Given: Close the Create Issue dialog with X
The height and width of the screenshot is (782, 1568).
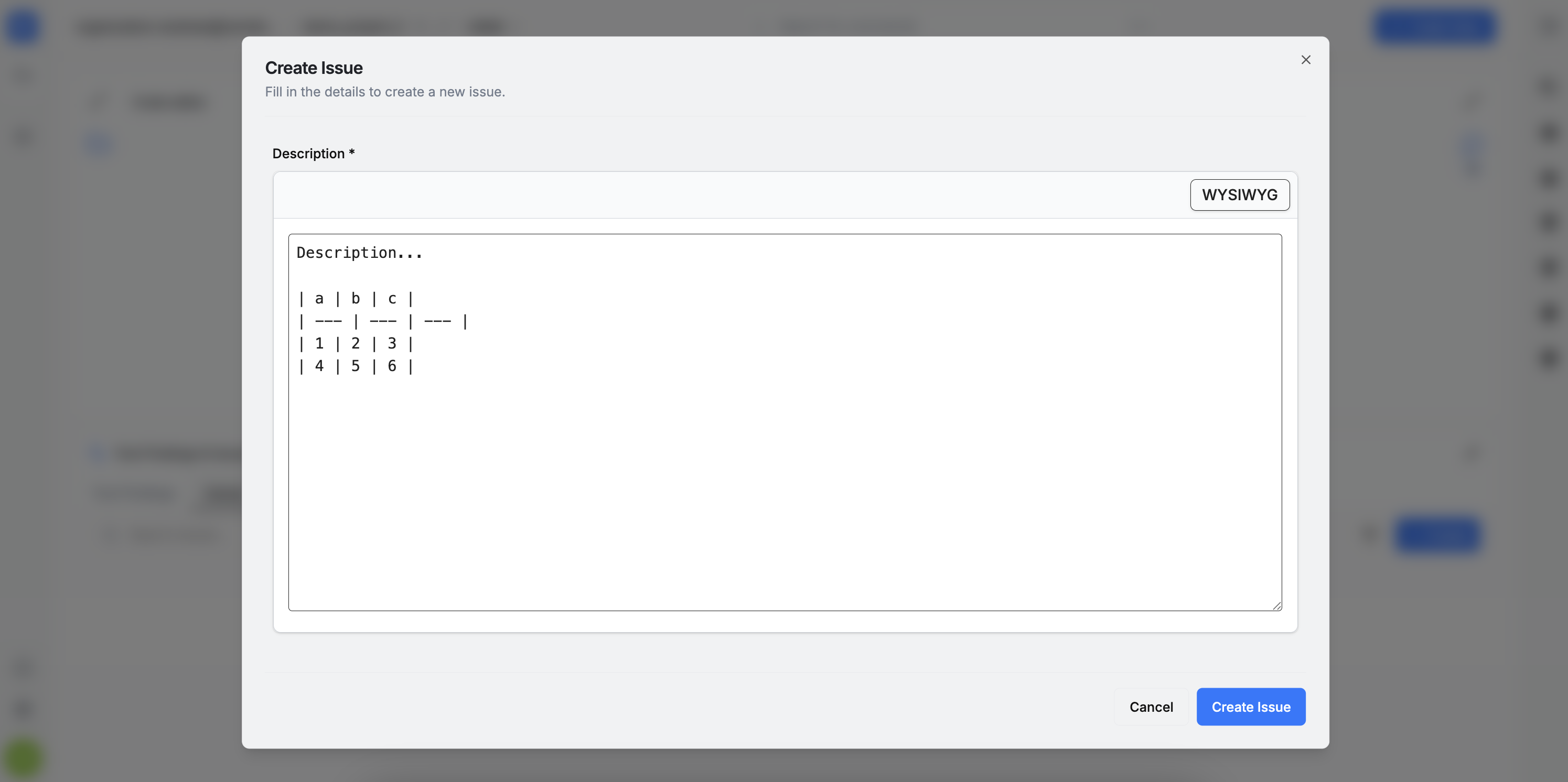Looking at the screenshot, I should [x=1305, y=60].
